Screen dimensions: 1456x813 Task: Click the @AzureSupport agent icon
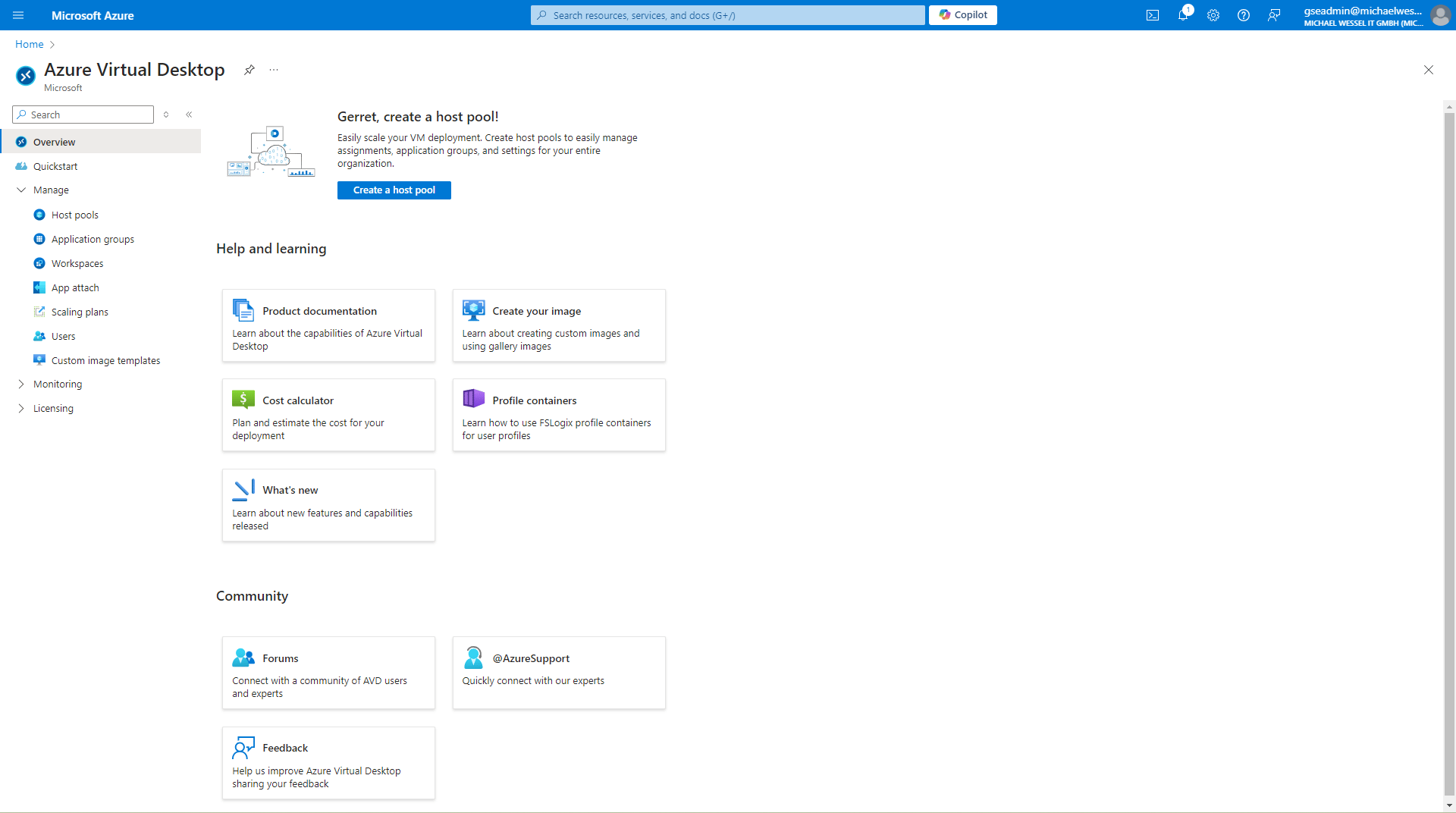click(473, 658)
